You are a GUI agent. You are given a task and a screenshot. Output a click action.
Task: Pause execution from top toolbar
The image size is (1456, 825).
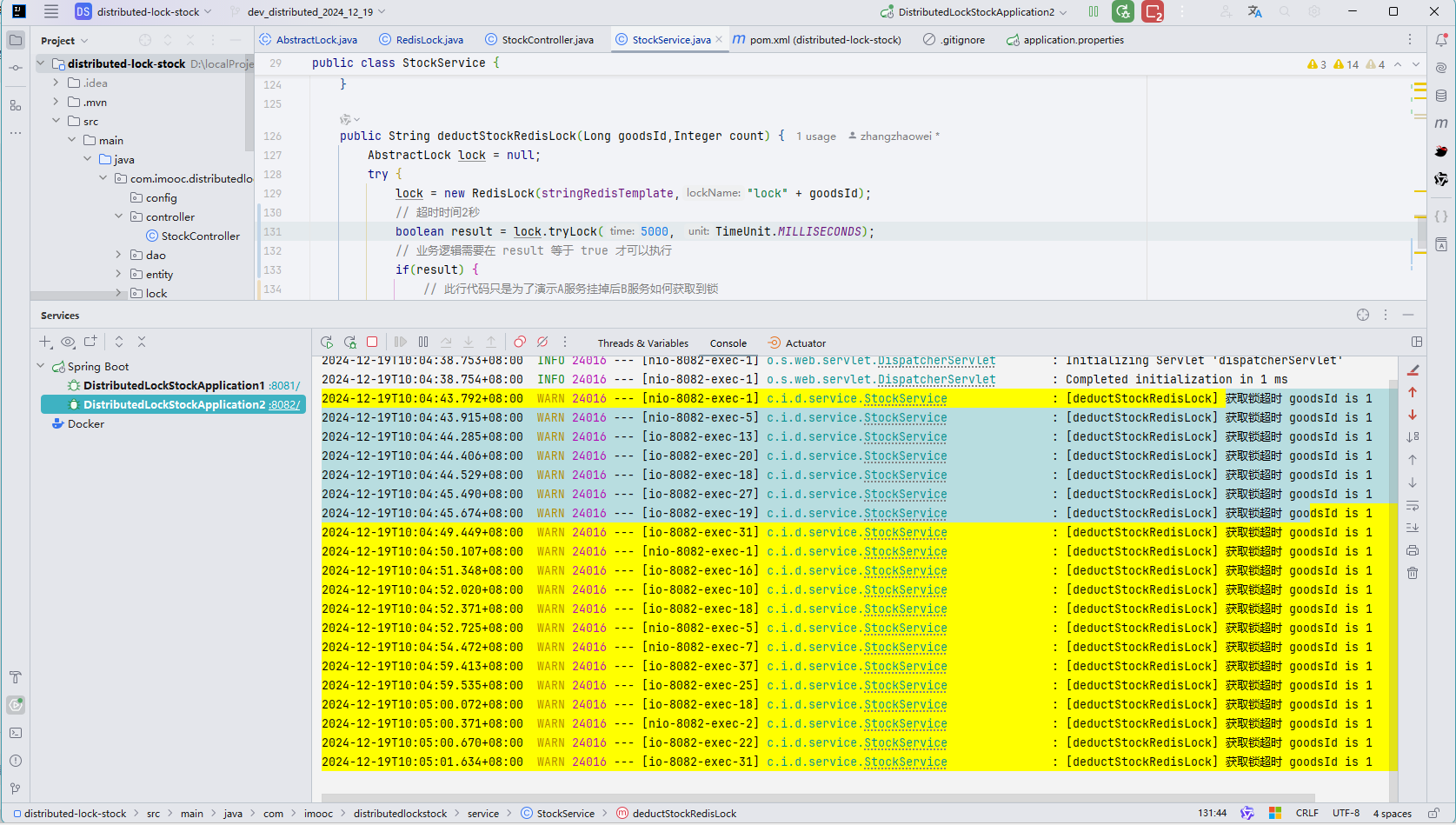point(1094,11)
